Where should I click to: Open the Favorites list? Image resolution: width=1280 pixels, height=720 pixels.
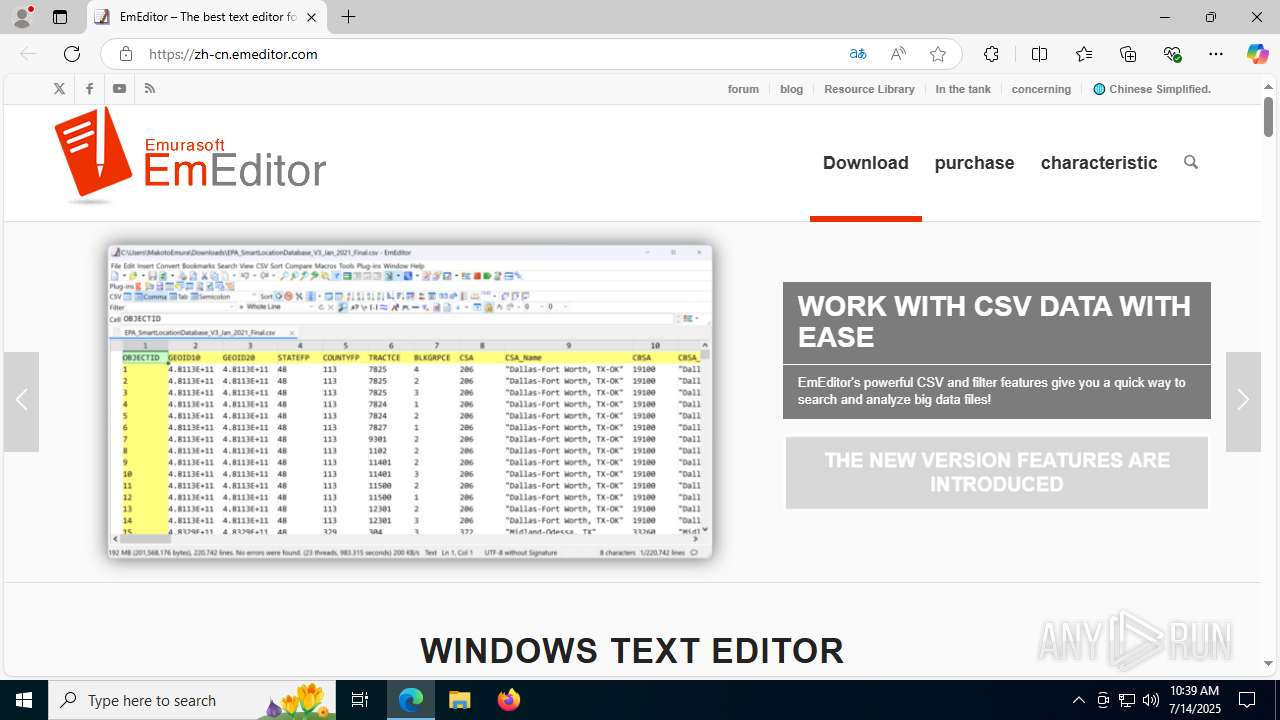pos(1084,54)
